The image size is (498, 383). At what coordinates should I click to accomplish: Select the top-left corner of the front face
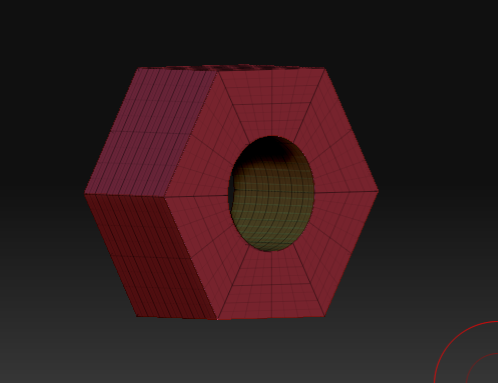click(x=218, y=71)
